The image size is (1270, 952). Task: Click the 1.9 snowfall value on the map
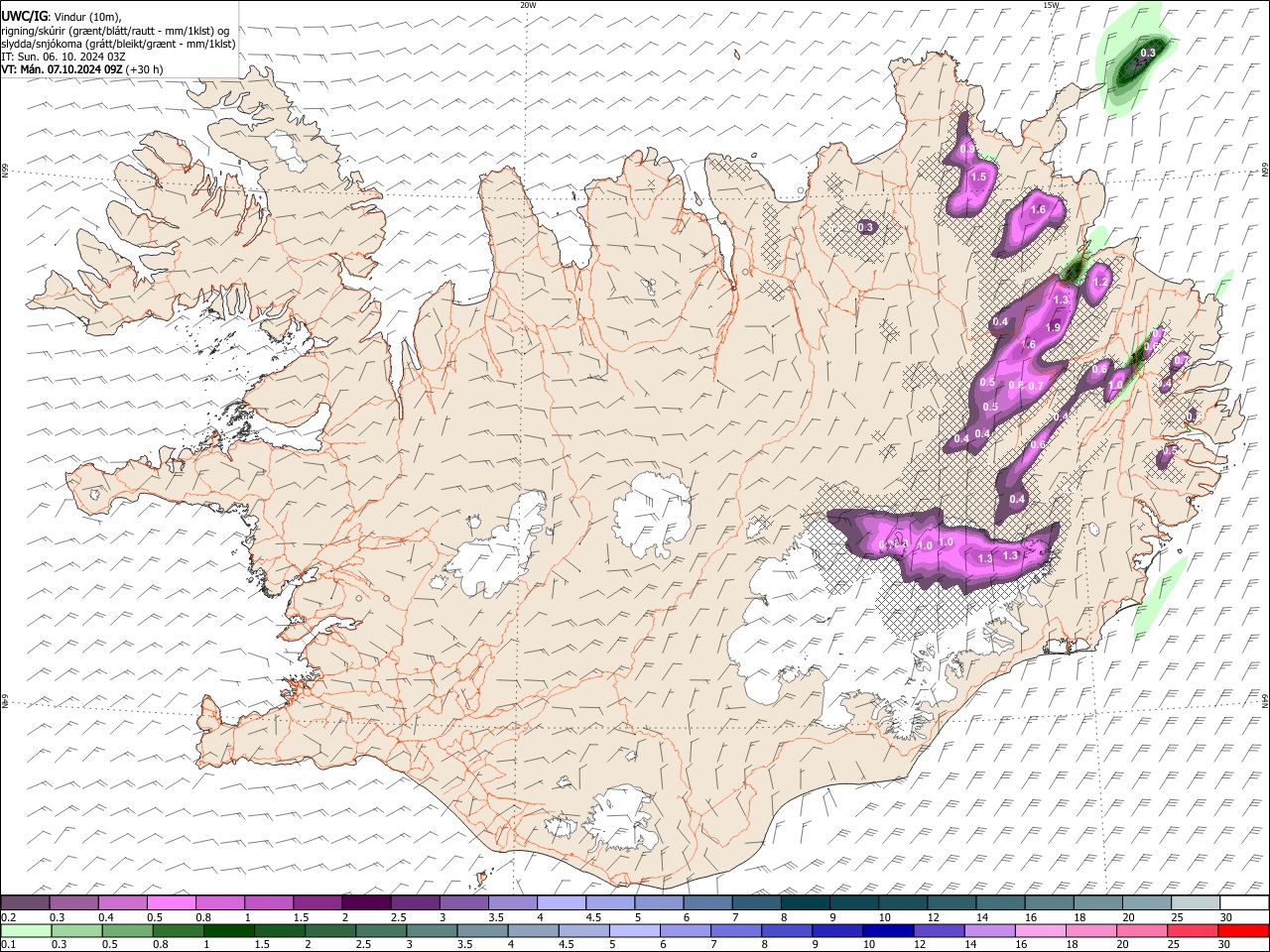point(1054,327)
